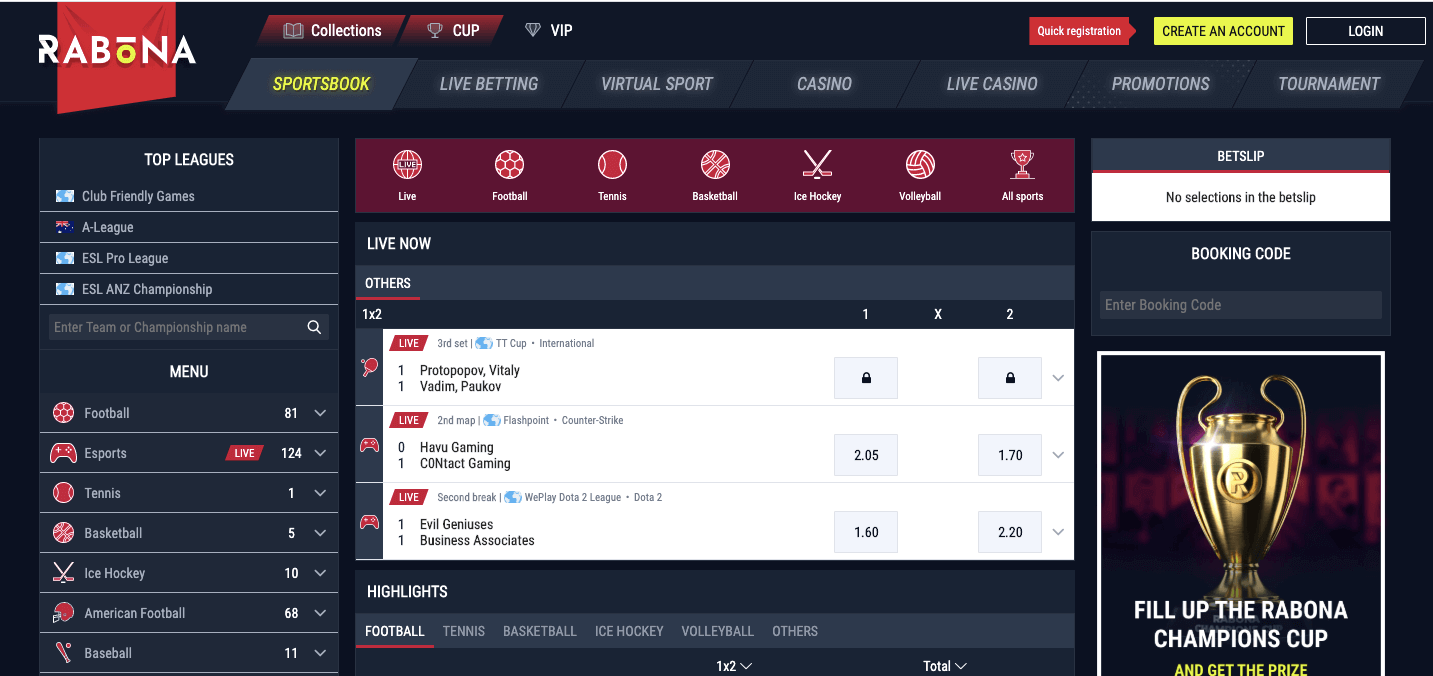This screenshot has height=676, width=1433.
Task: Open the Live sports icon
Action: tap(407, 165)
